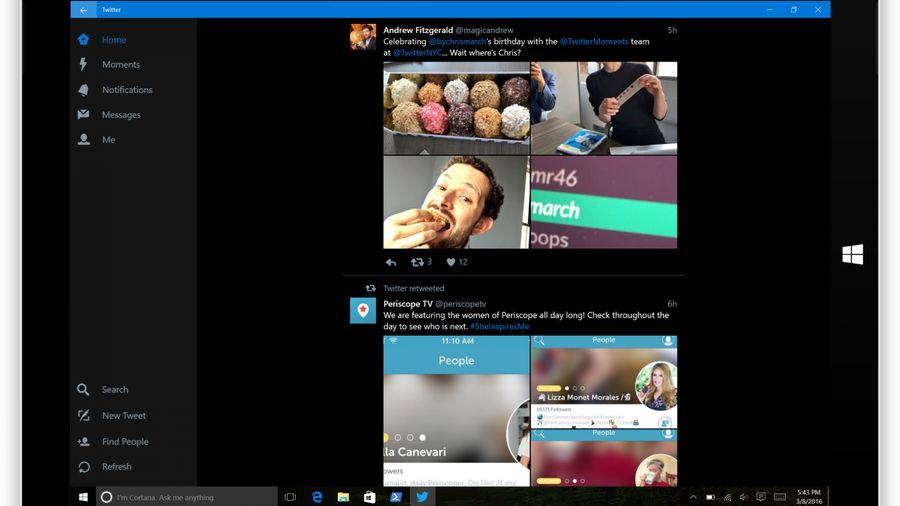Open #SheInspiresMe hashtag link
Viewport: 900px width, 506px height.
(499, 326)
